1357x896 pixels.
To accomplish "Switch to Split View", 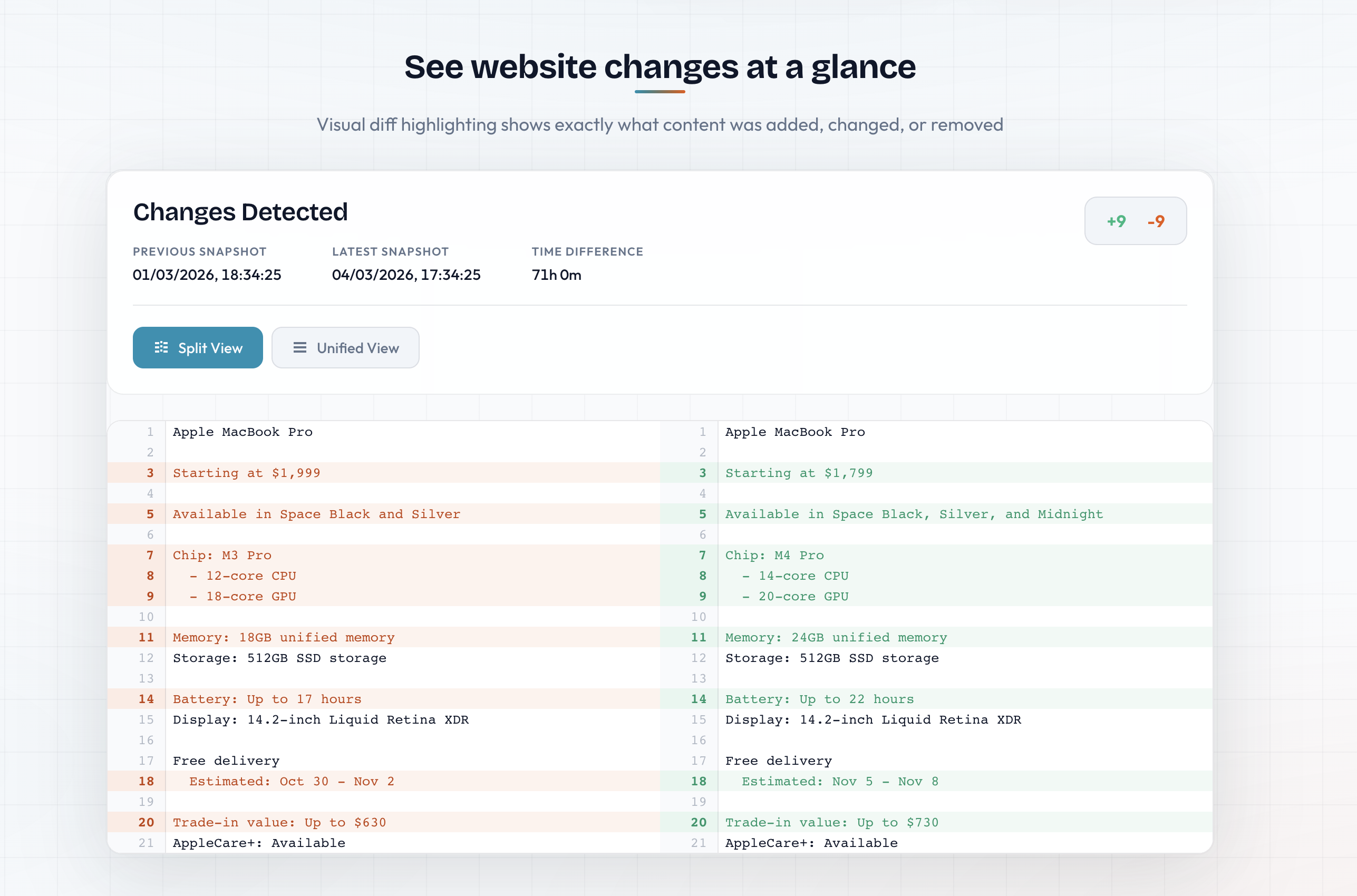I will 198,347.
